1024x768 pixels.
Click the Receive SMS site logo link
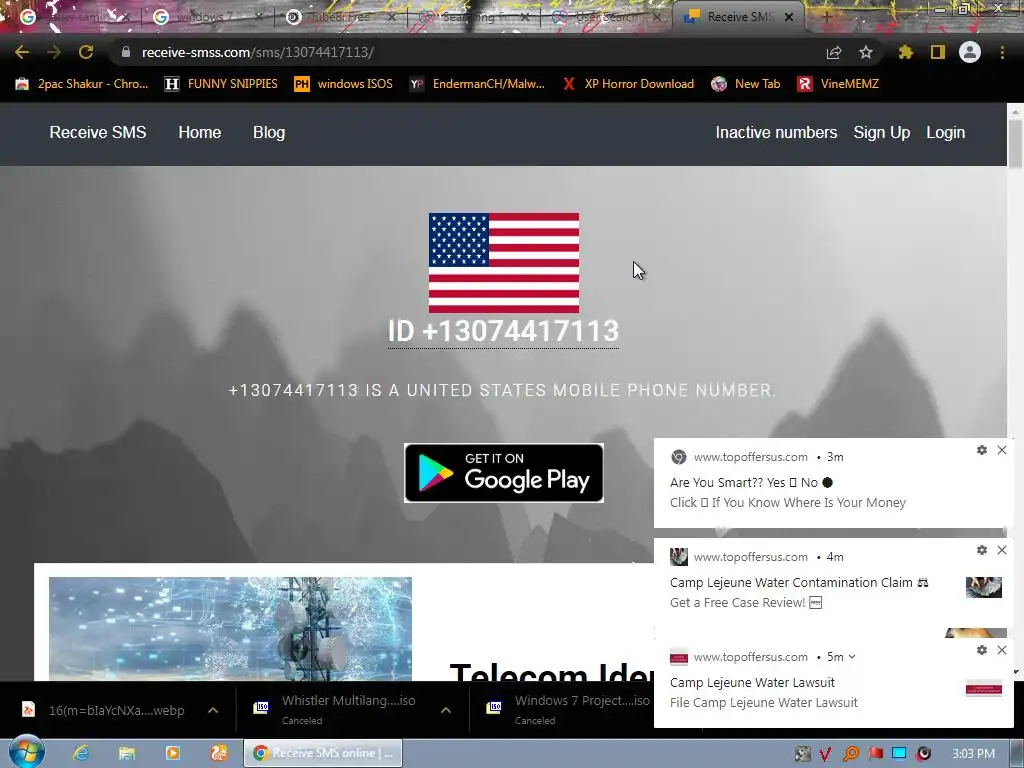(98, 133)
